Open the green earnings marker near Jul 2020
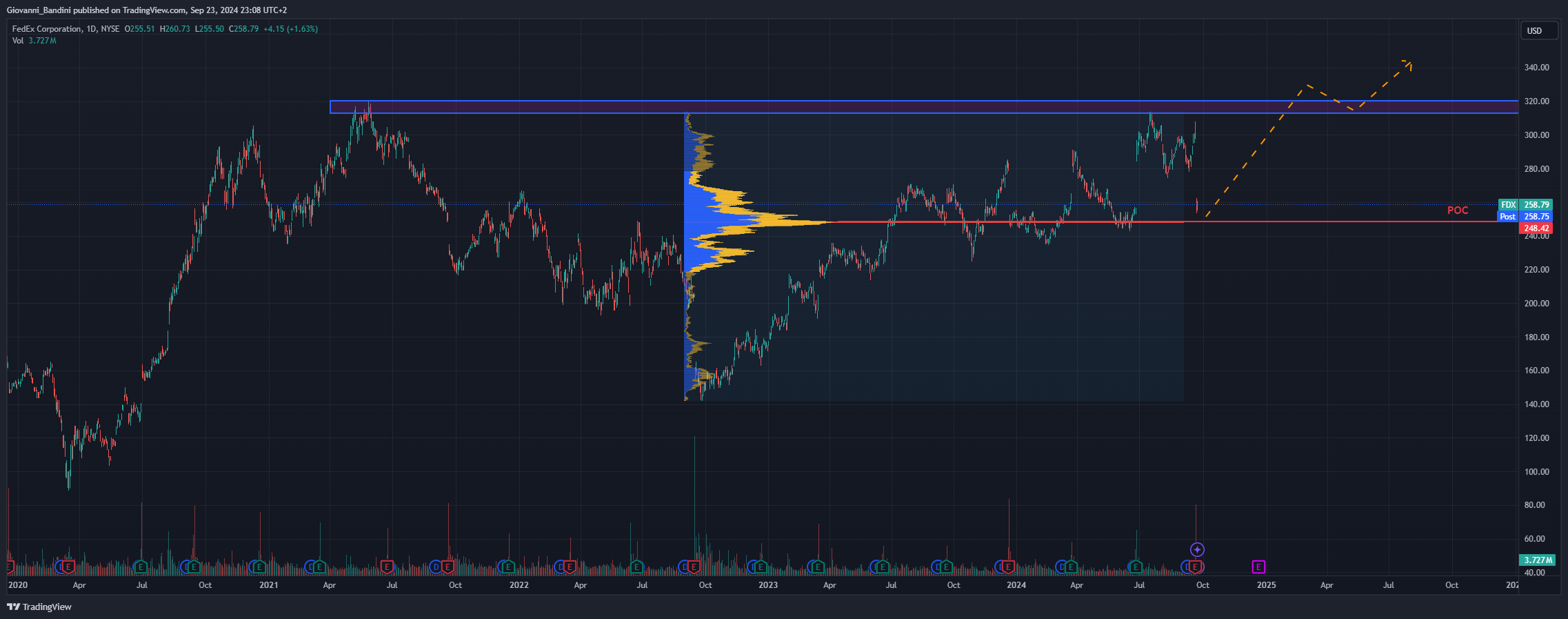The height and width of the screenshot is (619, 1568). point(141,567)
